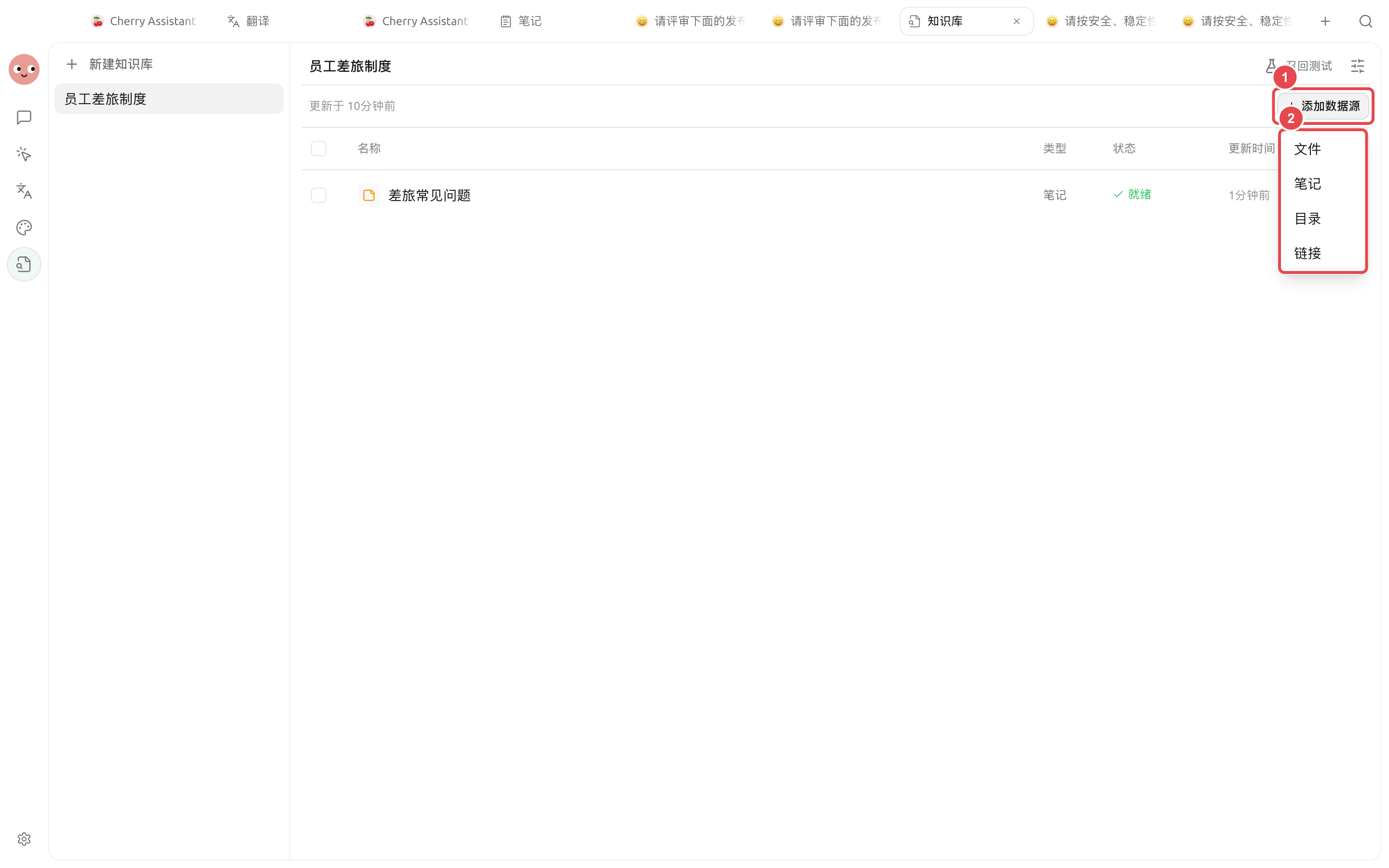
Task: Click the 添加数据源 dropdown button
Action: [x=1323, y=106]
